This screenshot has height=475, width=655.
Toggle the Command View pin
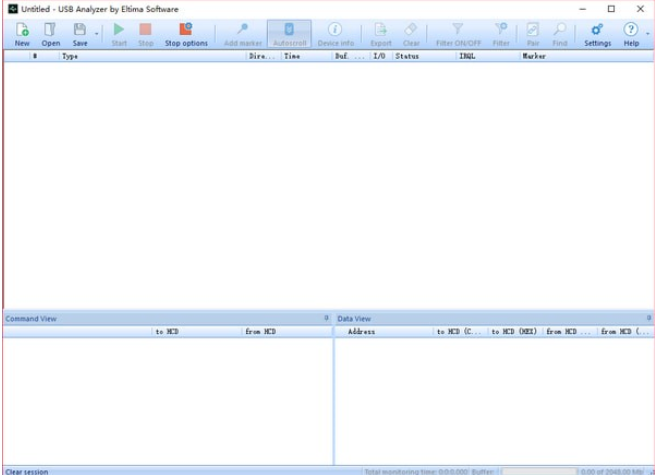326,318
